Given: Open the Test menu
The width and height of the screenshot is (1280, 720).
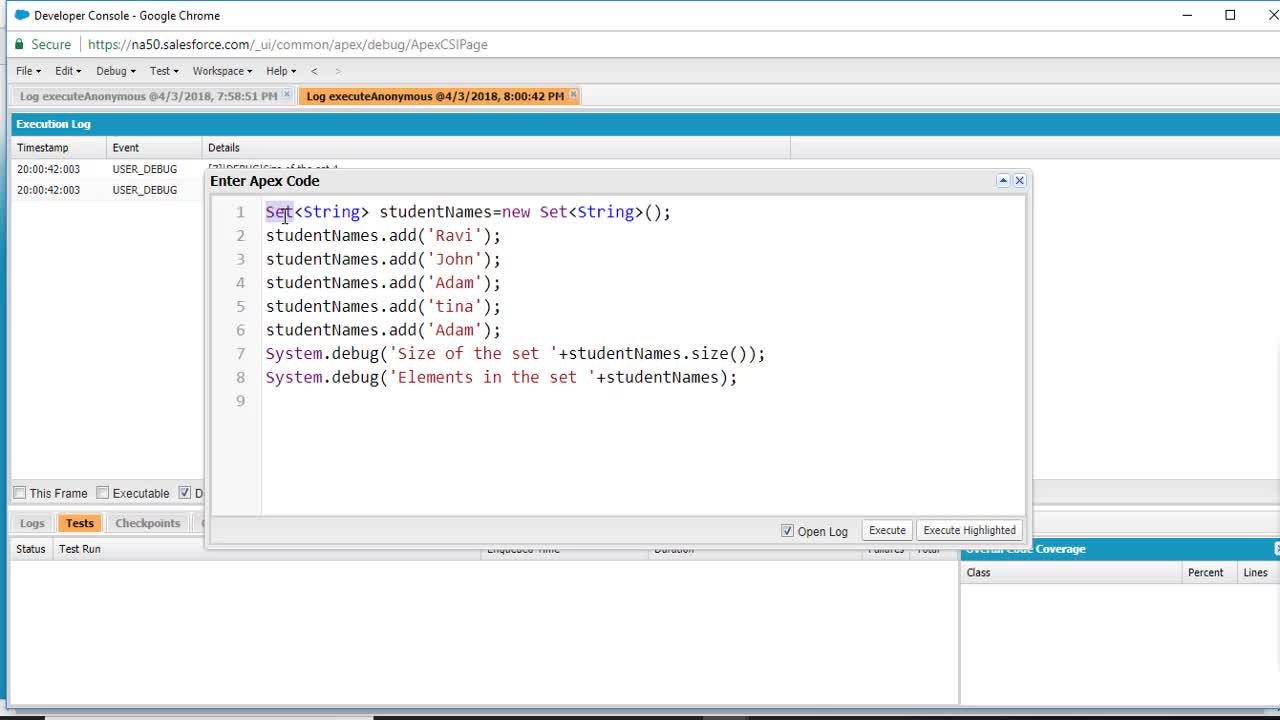Looking at the screenshot, I should click(x=164, y=71).
